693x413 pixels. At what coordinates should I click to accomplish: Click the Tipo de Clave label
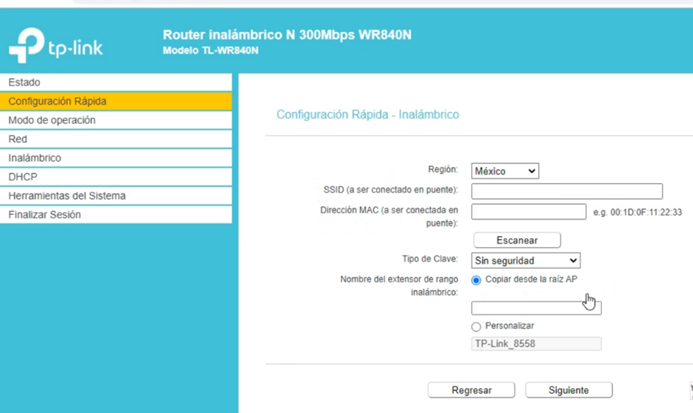tap(430, 259)
